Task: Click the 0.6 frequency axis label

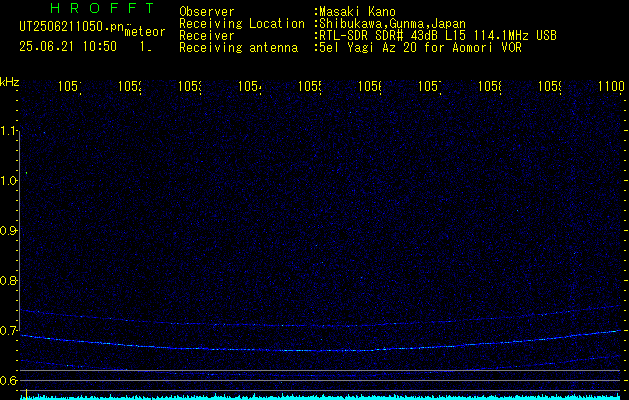Action: [x=9, y=380]
